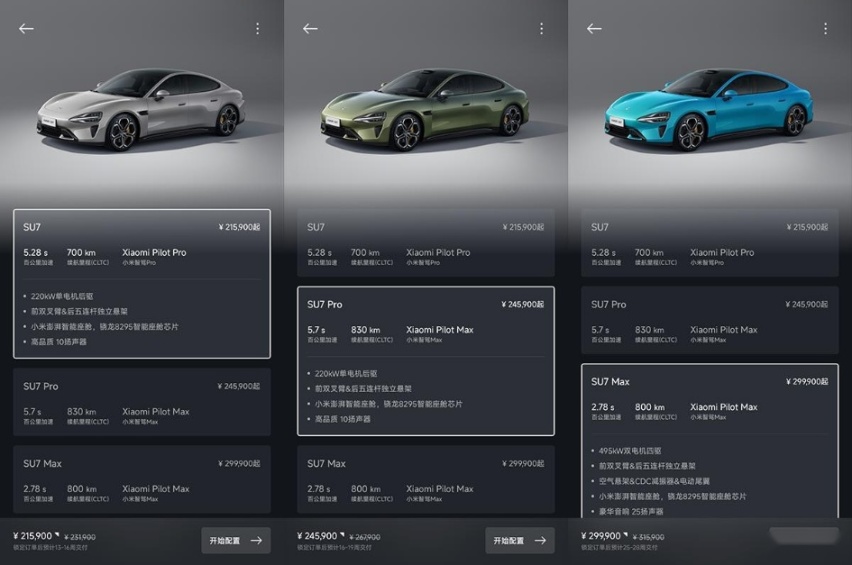View the green SU7 car image
The width and height of the screenshot is (852, 565).
[x=425, y=110]
